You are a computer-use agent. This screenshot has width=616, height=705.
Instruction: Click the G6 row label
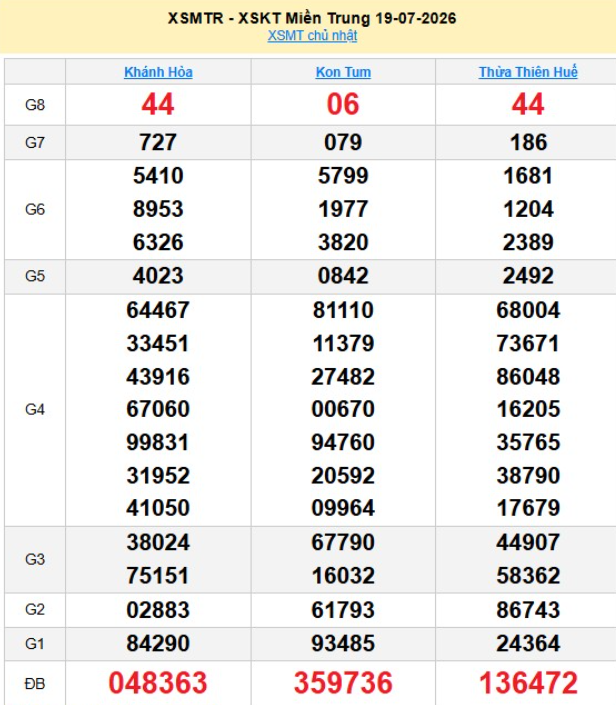[x=35, y=209]
